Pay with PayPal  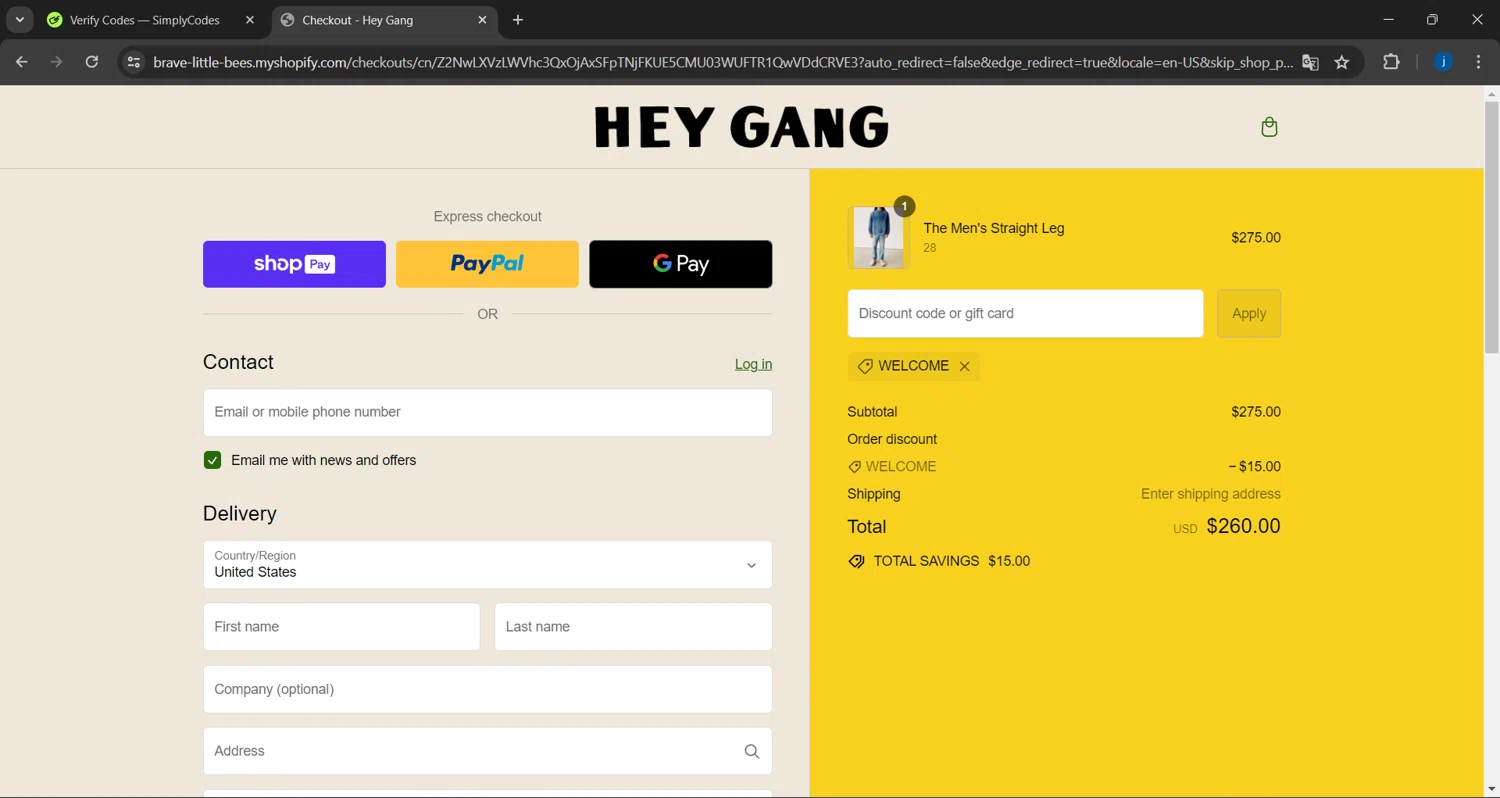[x=487, y=264]
